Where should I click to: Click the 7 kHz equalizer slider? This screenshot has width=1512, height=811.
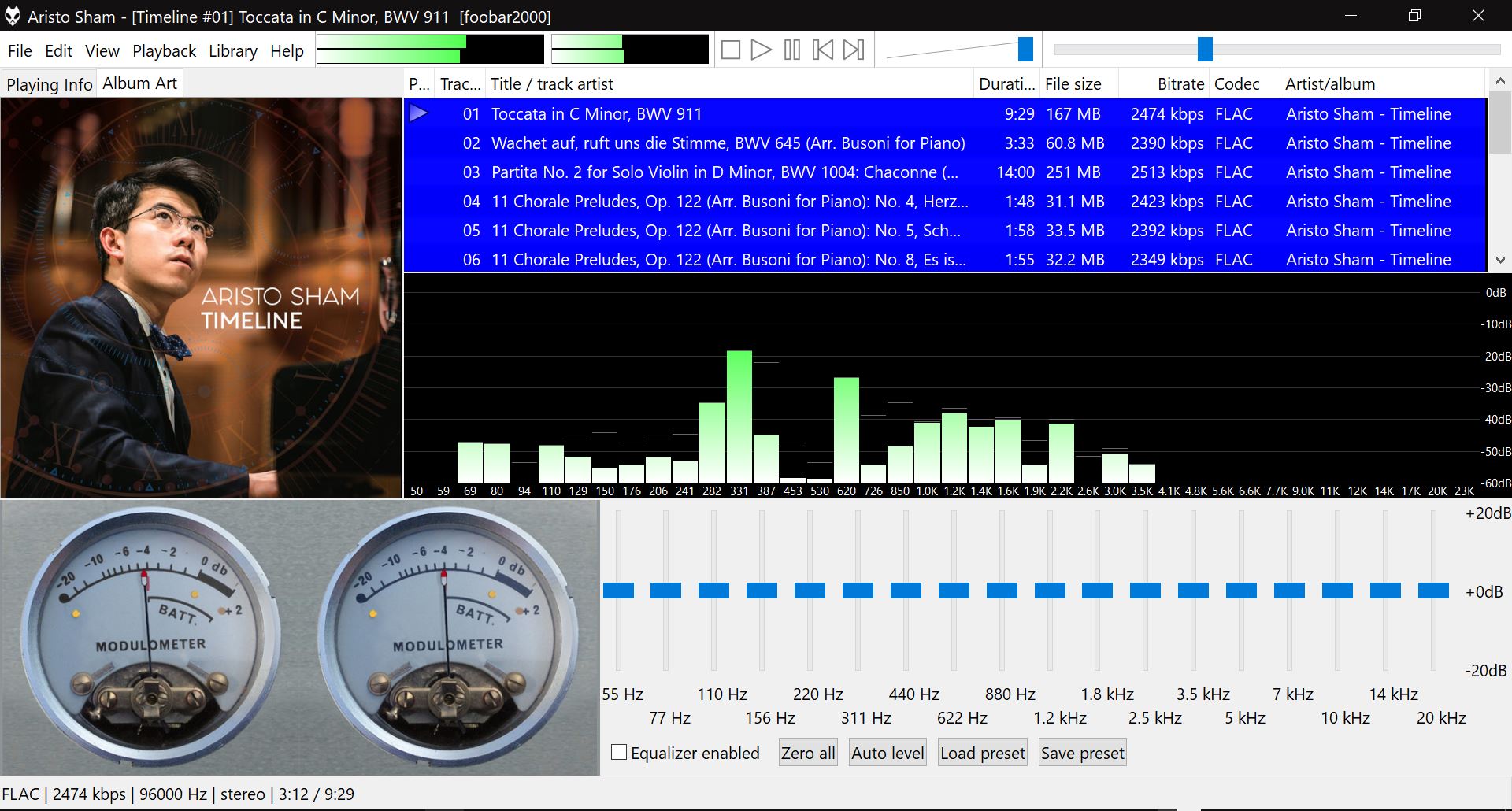1290,591
